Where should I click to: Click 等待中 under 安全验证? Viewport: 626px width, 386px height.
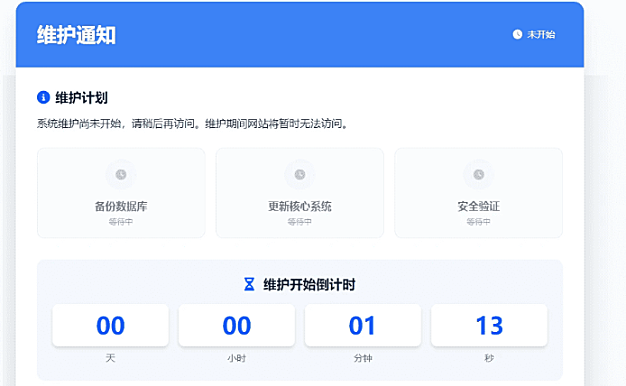pyautogui.click(x=479, y=222)
